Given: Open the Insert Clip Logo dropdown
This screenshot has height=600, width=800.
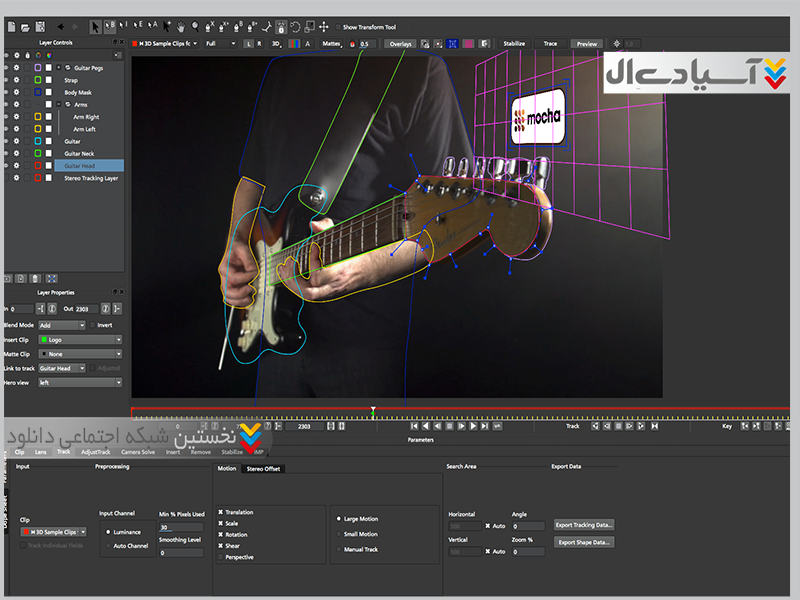Looking at the screenshot, I should point(79,339).
